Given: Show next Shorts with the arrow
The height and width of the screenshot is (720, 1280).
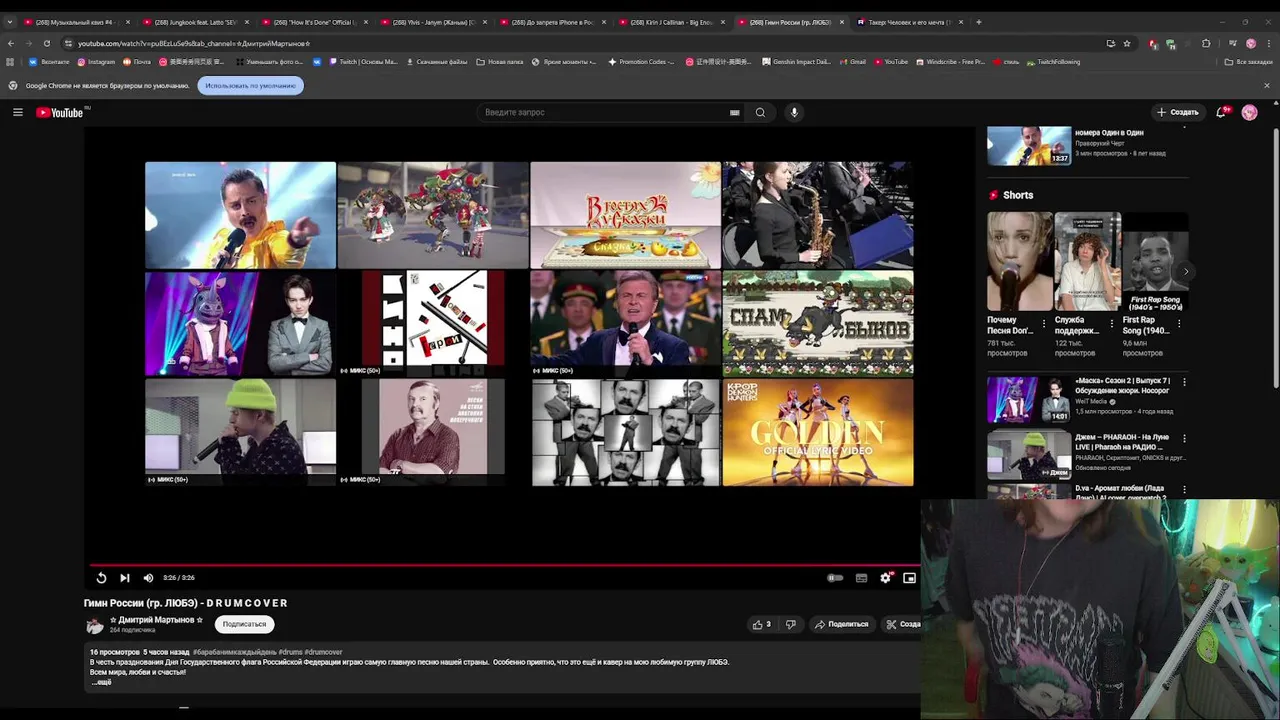Looking at the screenshot, I should [x=1186, y=271].
